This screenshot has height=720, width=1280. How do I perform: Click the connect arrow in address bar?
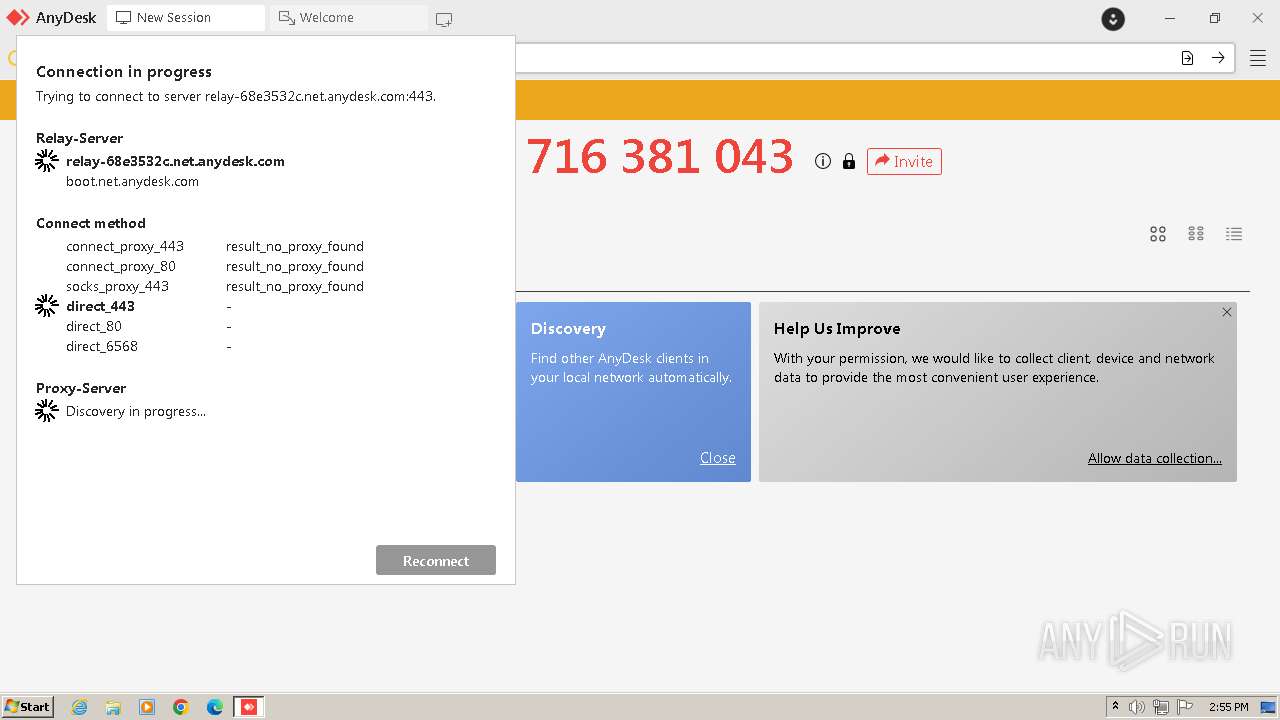coord(1218,58)
